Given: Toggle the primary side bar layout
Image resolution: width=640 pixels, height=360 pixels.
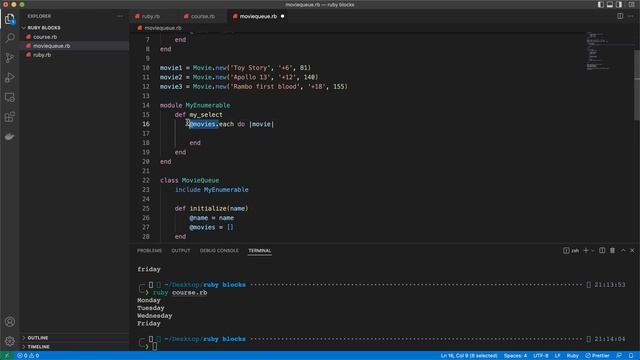Looking at the screenshot, I should (x=600, y=4).
